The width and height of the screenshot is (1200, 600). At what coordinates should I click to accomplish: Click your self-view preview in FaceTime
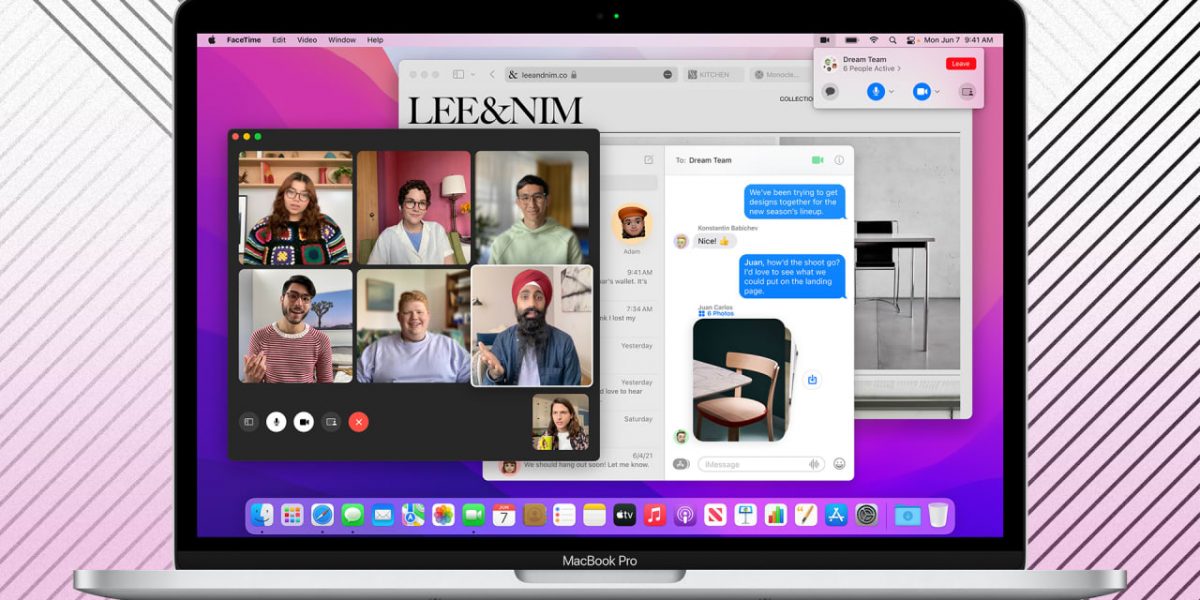[560, 422]
